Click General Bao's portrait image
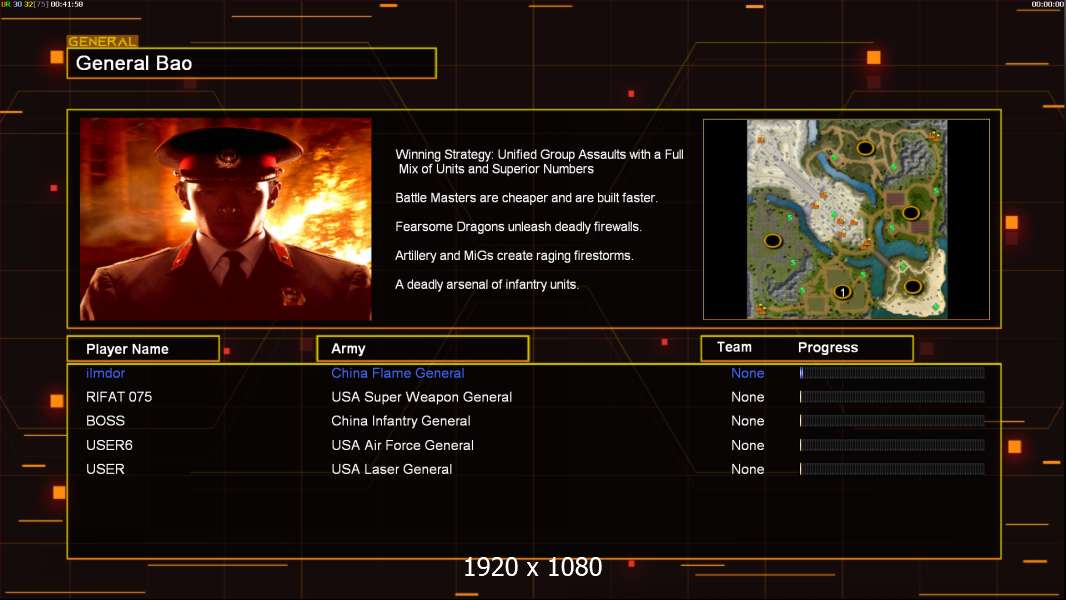Viewport: 1066px width, 600px height. (226, 219)
